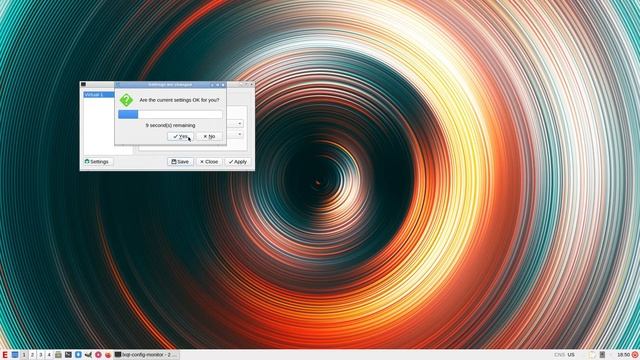The height and width of the screenshot is (360, 640).
Task: Click the blue show desktop icon
Action: coord(15,355)
